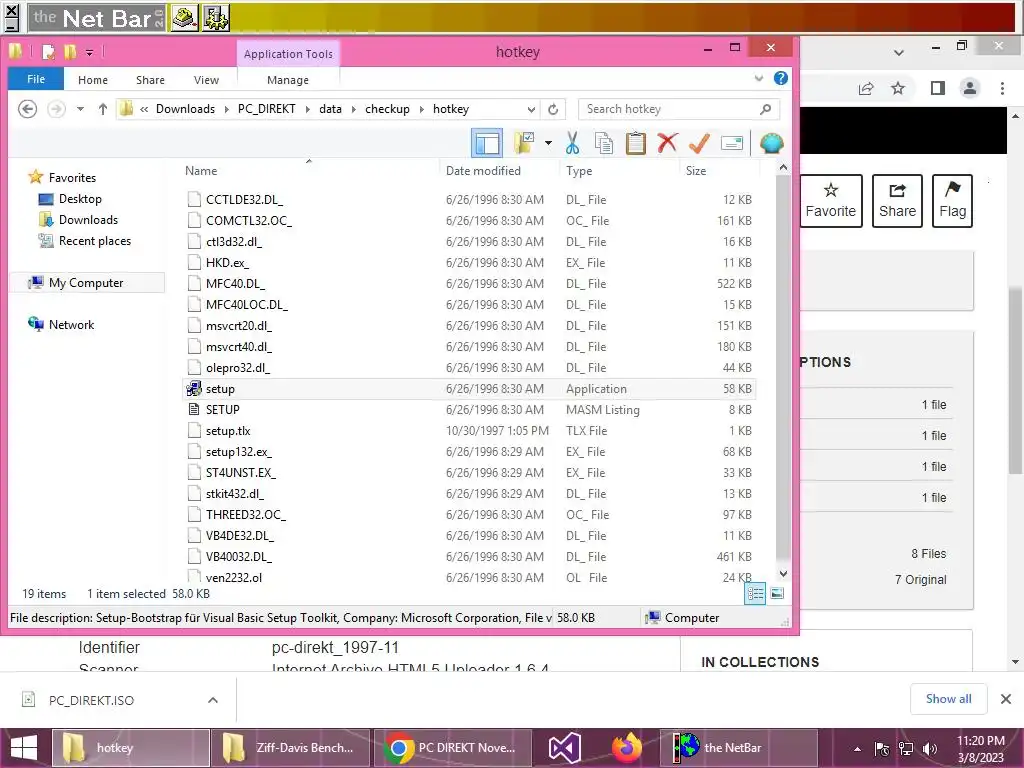This screenshot has height=768, width=1024.
Task: Switch to details view in status bar
Action: 755,594
